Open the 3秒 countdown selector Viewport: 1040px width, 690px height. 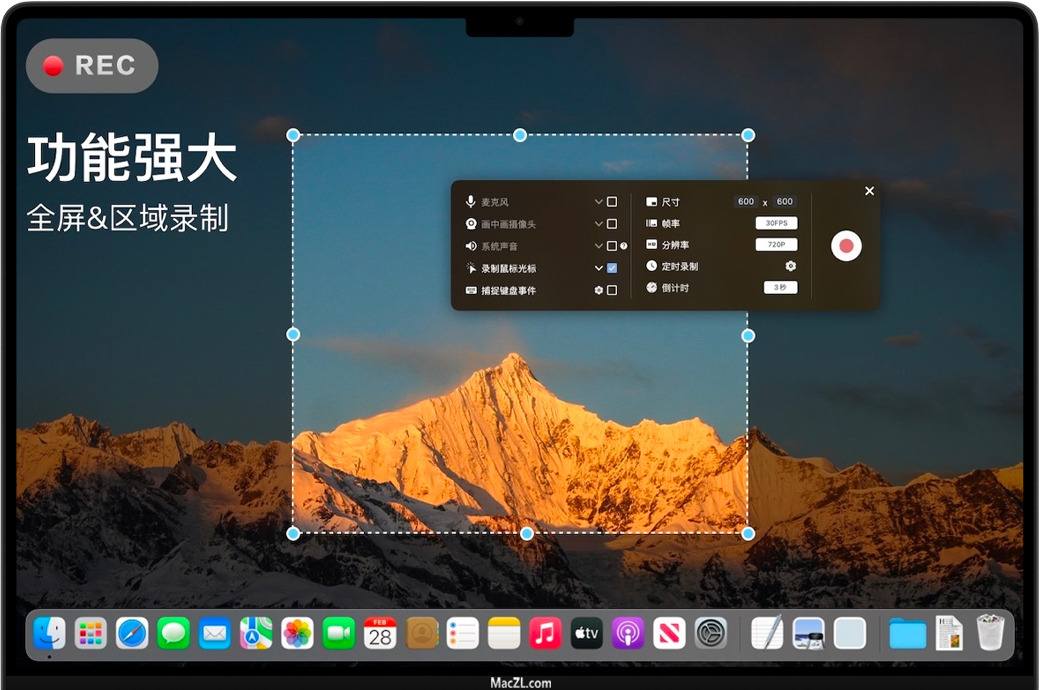[x=780, y=287]
